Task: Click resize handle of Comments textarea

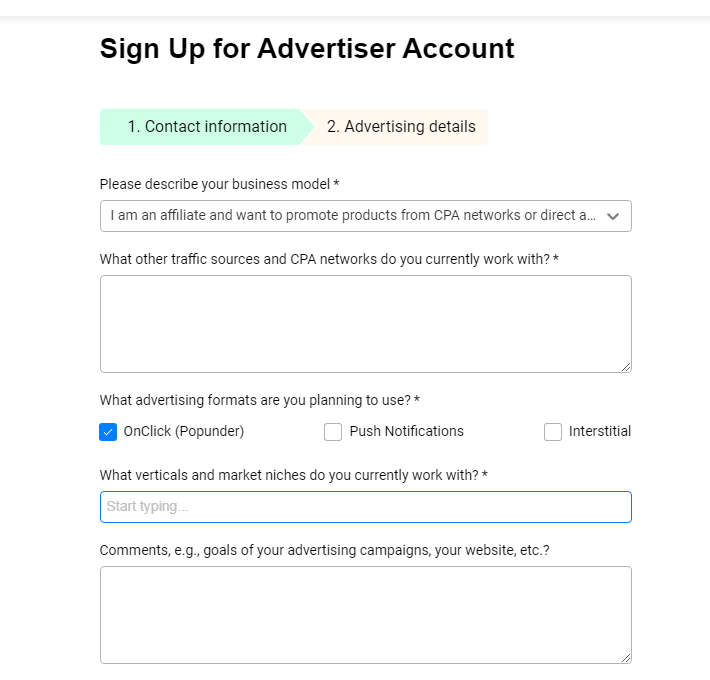Action: coord(626,658)
